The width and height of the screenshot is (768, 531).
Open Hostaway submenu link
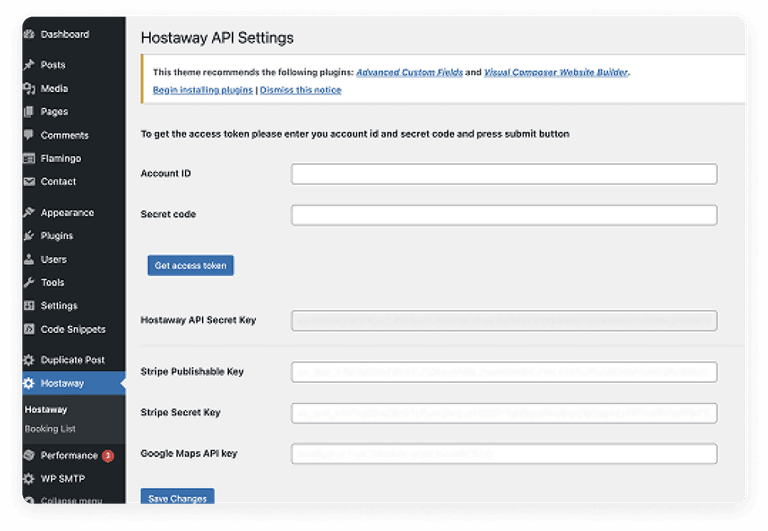click(x=46, y=410)
